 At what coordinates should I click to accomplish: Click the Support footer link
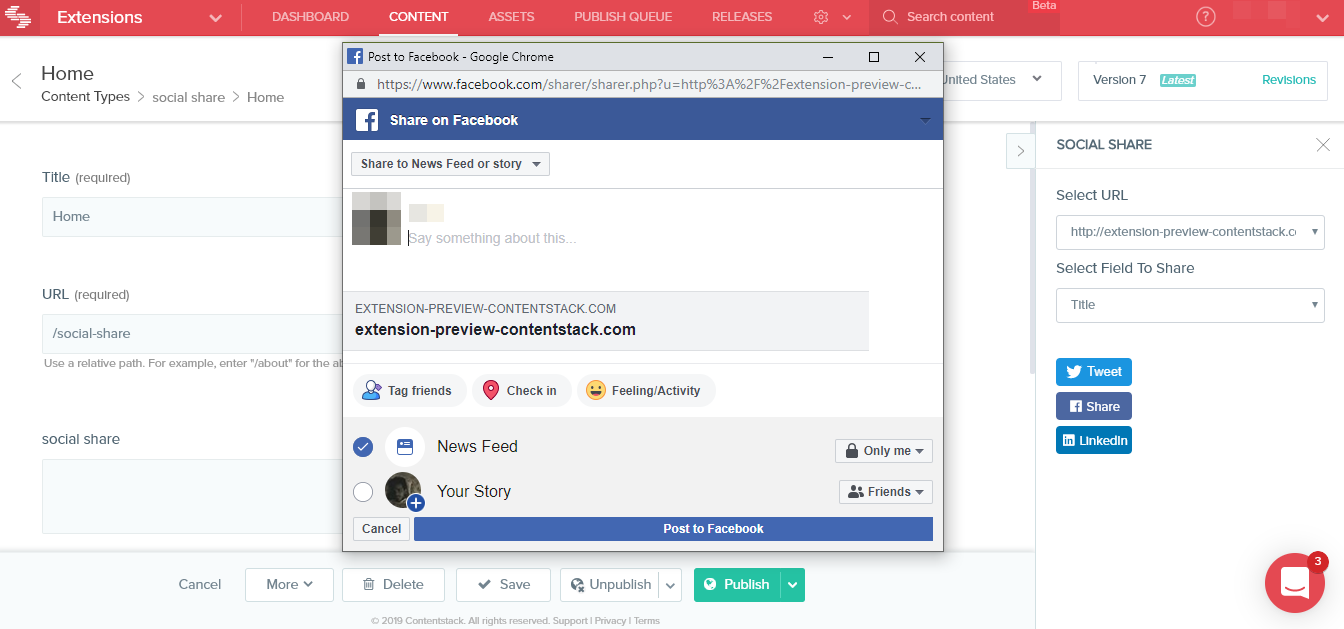point(570,621)
